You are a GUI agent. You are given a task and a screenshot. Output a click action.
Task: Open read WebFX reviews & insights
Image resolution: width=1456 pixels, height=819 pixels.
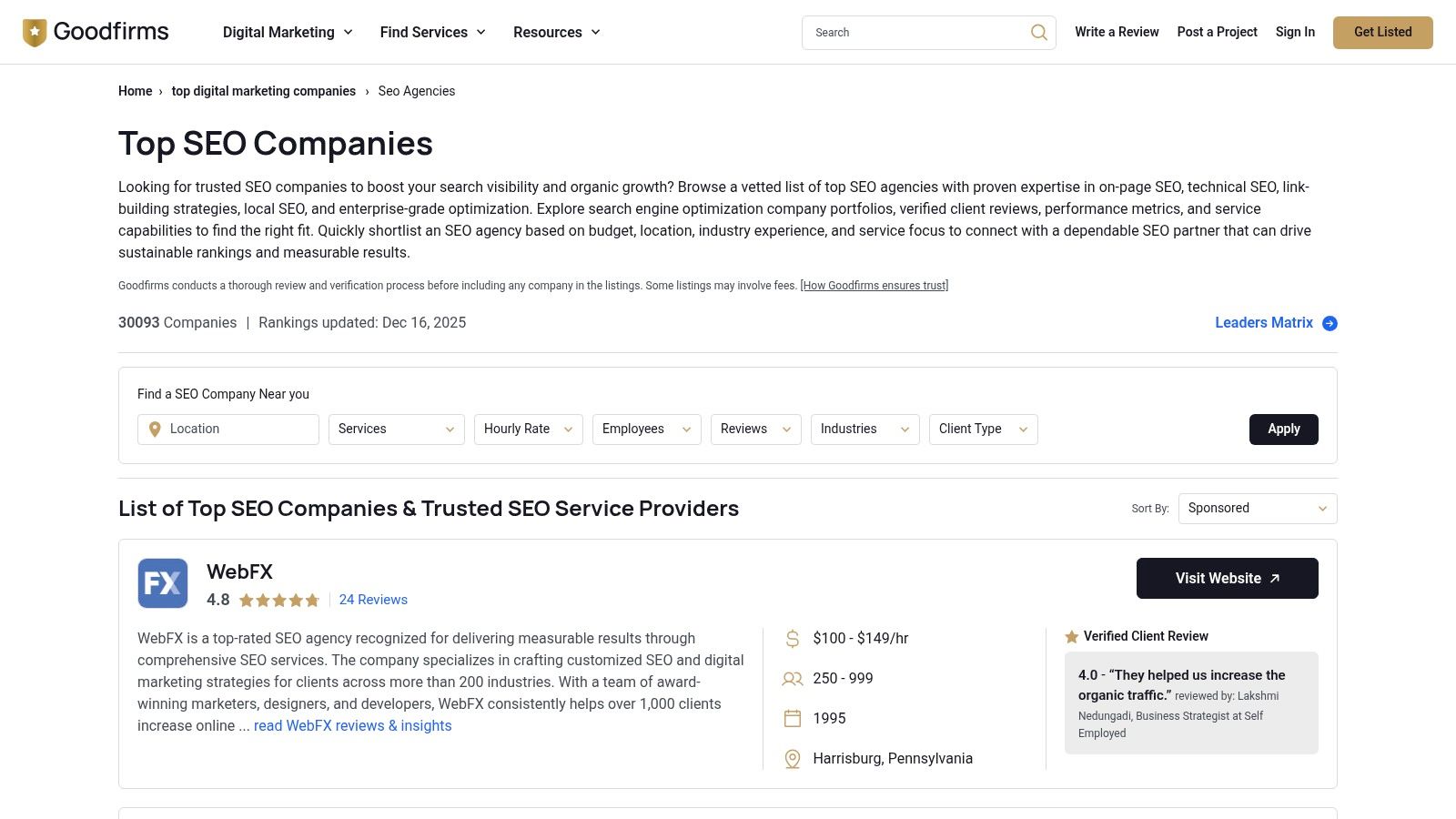353,726
